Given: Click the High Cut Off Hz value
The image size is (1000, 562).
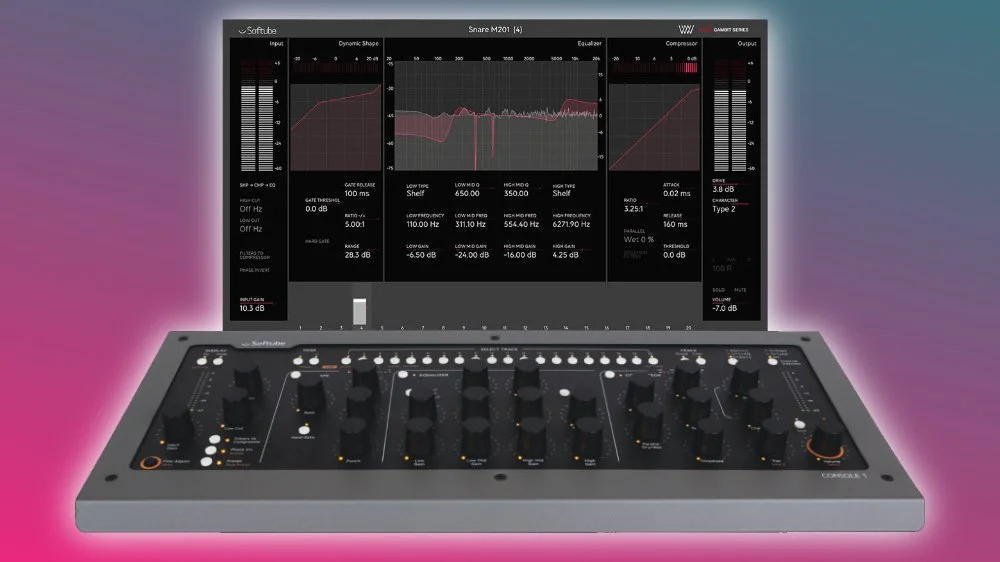Looking at the screenshot, I should (x=251, y=209).
